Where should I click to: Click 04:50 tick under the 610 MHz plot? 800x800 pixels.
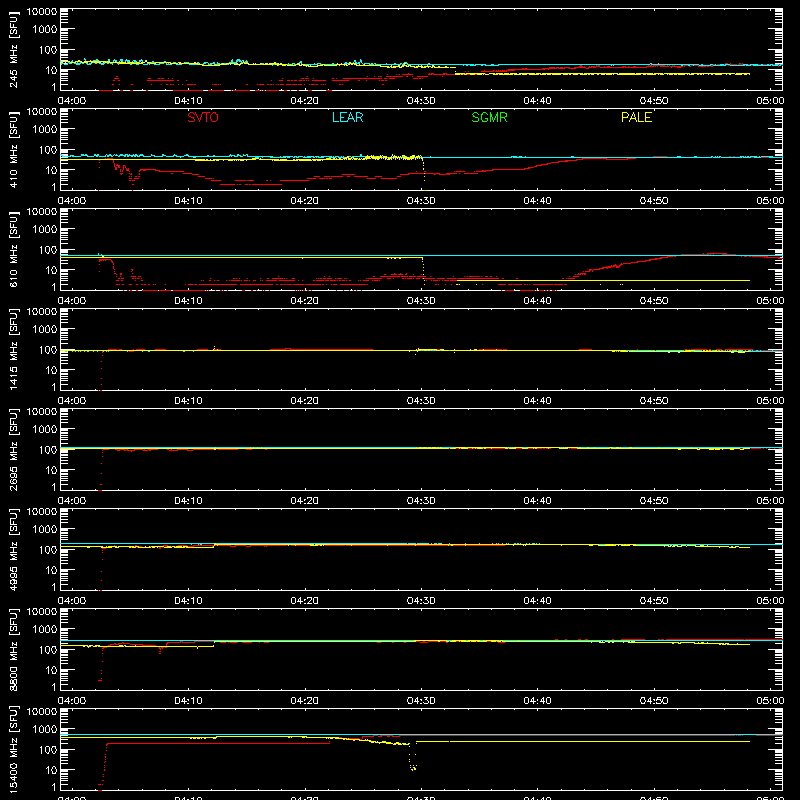click(x=654, y=301)
